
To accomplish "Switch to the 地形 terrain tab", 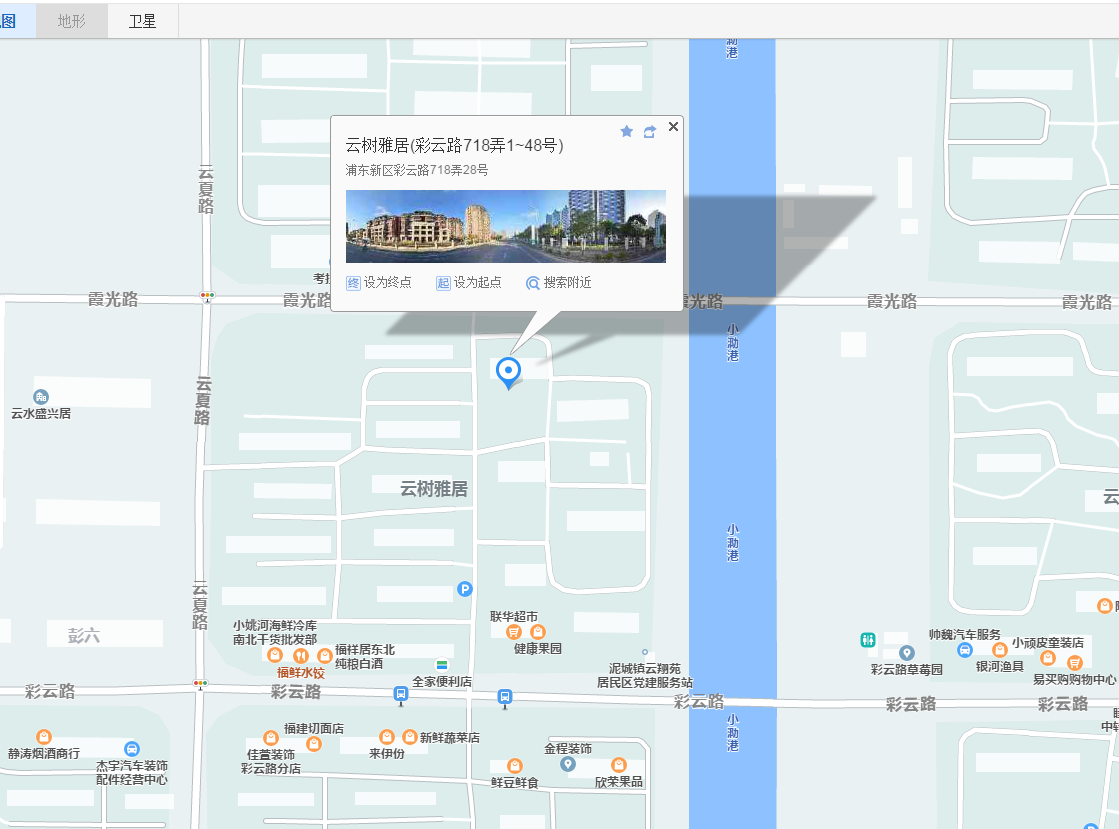I will click(x=72, y=21).
